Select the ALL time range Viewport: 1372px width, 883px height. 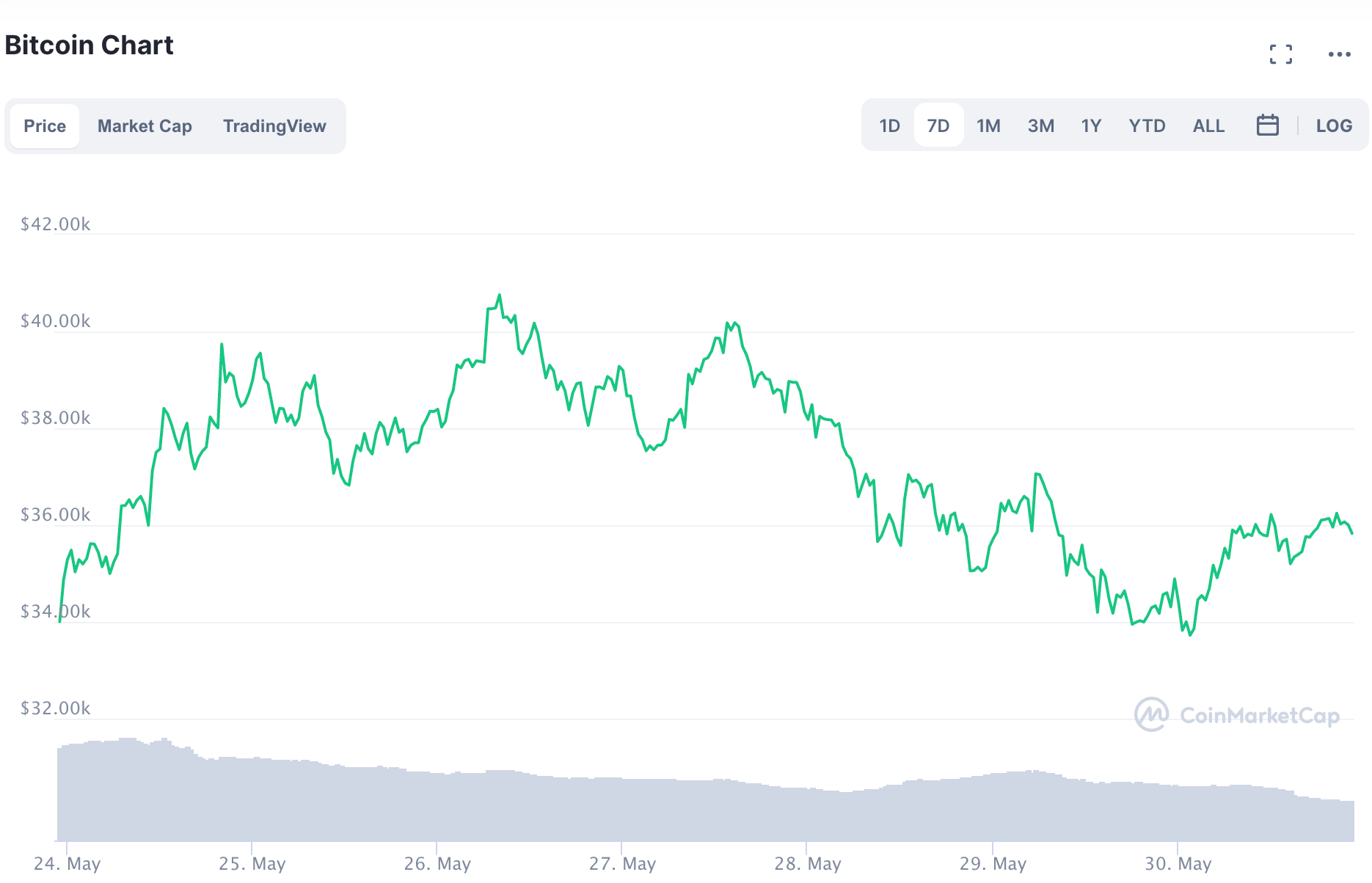point(1208,125)
